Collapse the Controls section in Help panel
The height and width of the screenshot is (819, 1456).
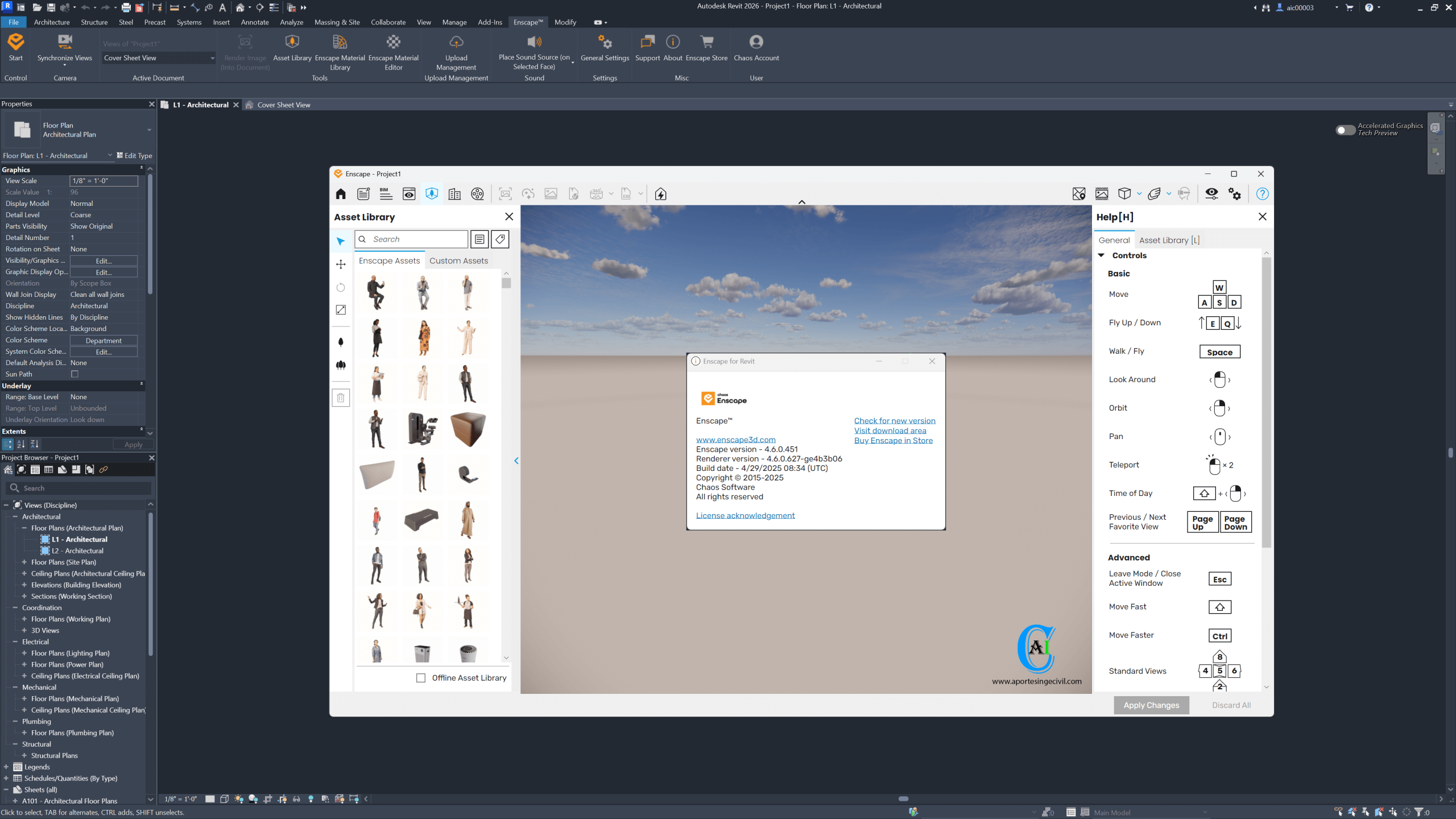coord(1102,255)
